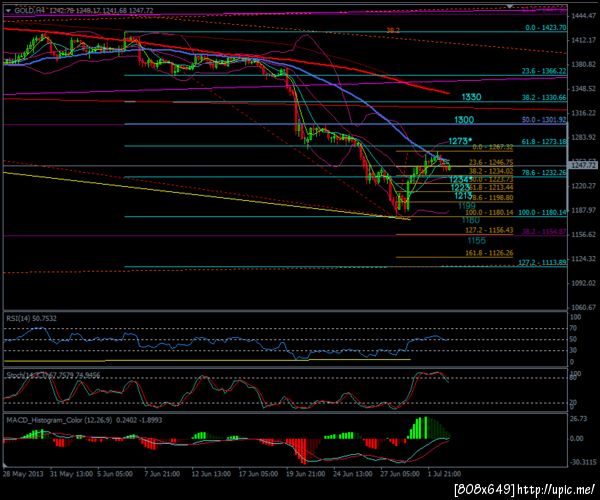
Task: Select the current price tag 1247.72 on axis
Action: pyautogui.click(x=583, y=165)
